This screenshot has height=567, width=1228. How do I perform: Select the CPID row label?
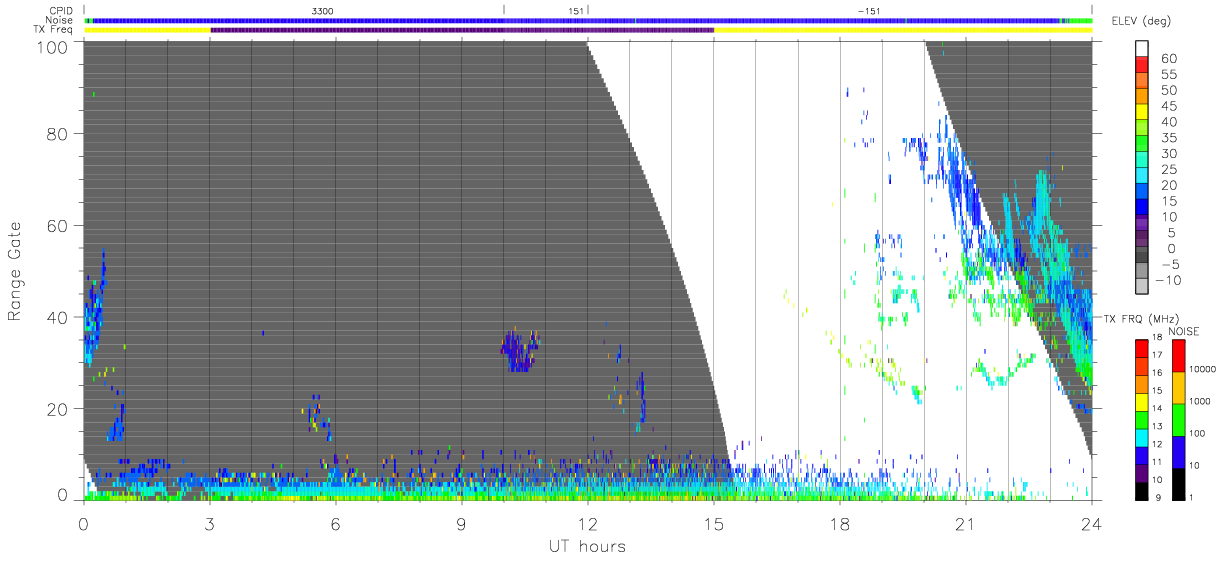click(x=62, y=10)
